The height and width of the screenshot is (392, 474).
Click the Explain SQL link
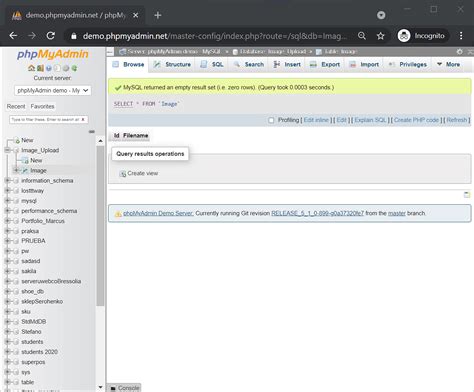(370, 120)
